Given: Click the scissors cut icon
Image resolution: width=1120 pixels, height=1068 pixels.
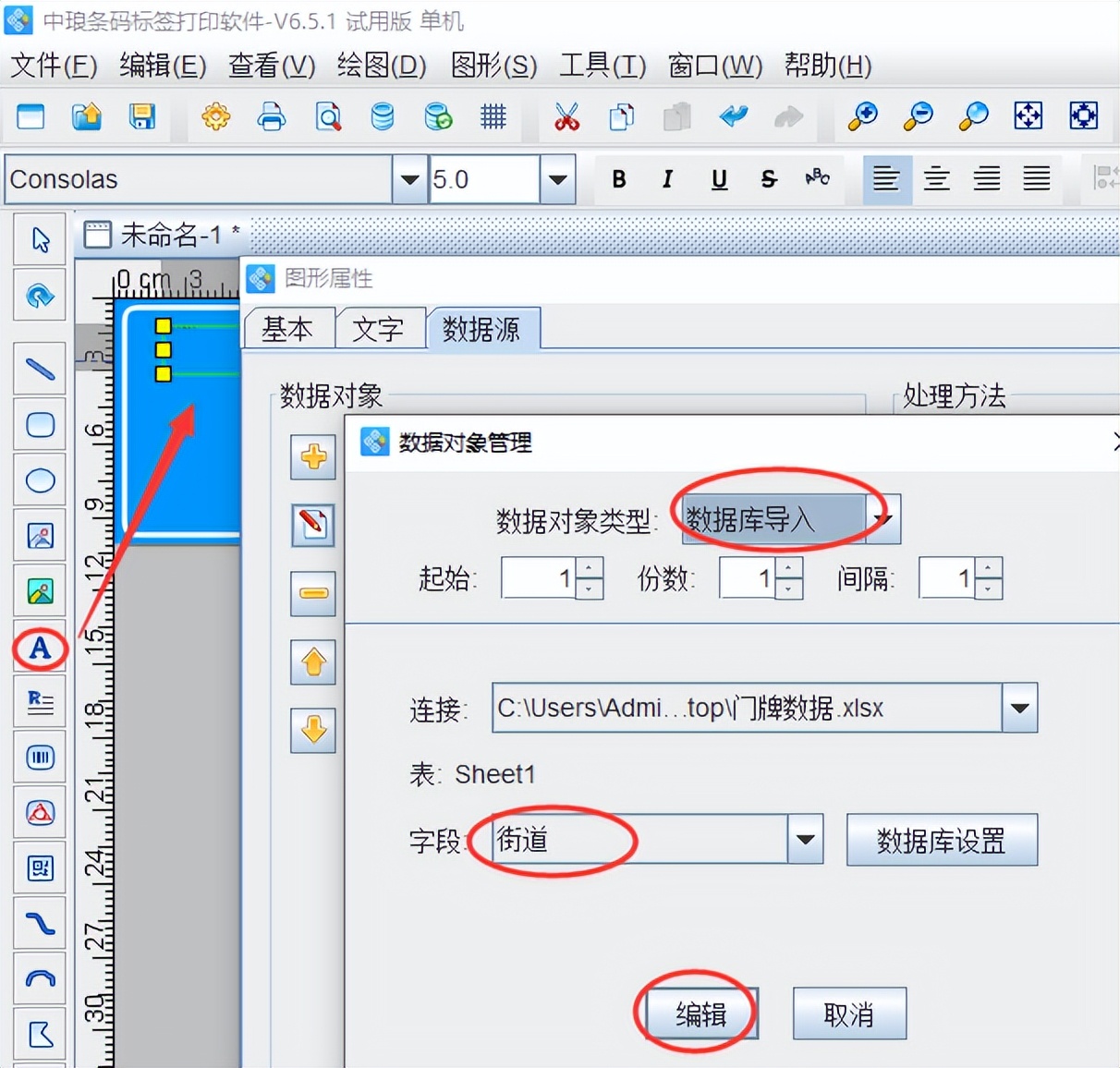Looking at the screenshot, I should pos(566,116).
